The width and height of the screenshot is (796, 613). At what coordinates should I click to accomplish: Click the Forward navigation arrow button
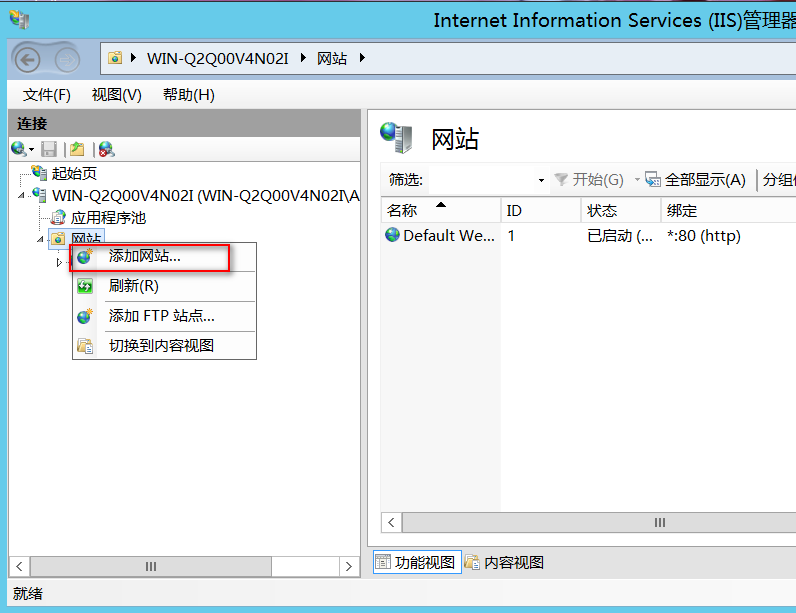[x=67, y=61]
